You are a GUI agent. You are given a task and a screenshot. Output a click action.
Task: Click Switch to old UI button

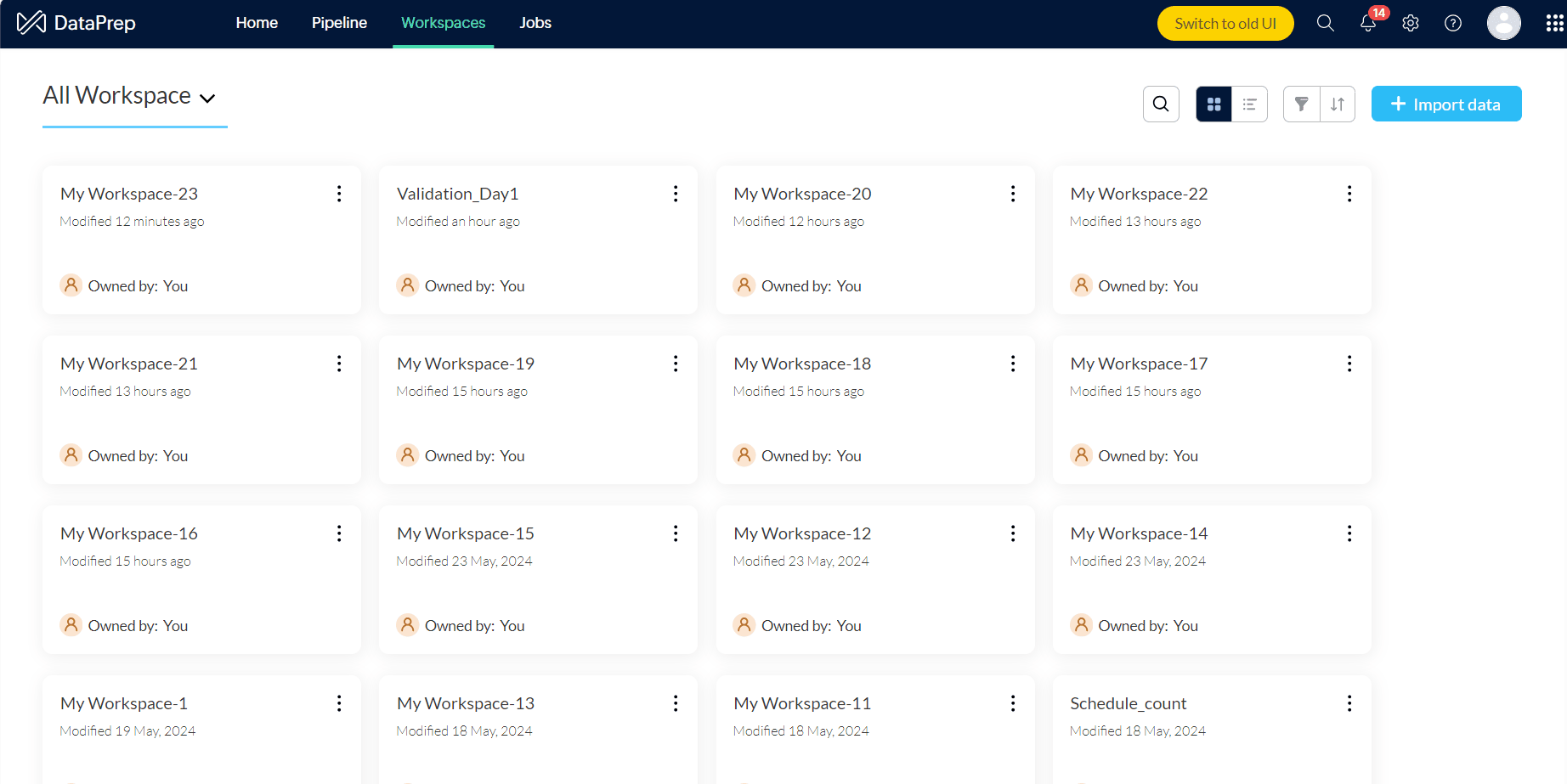click(x=1225, y=23)
